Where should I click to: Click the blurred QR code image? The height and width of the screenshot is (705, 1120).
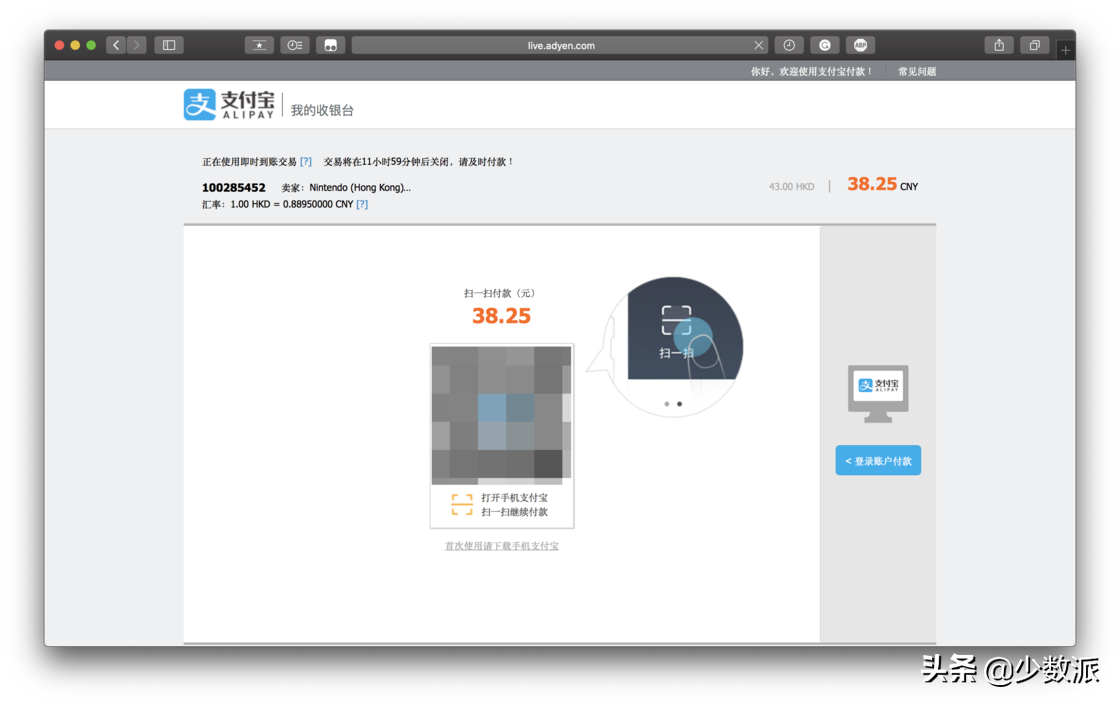(x=501, y=412)
